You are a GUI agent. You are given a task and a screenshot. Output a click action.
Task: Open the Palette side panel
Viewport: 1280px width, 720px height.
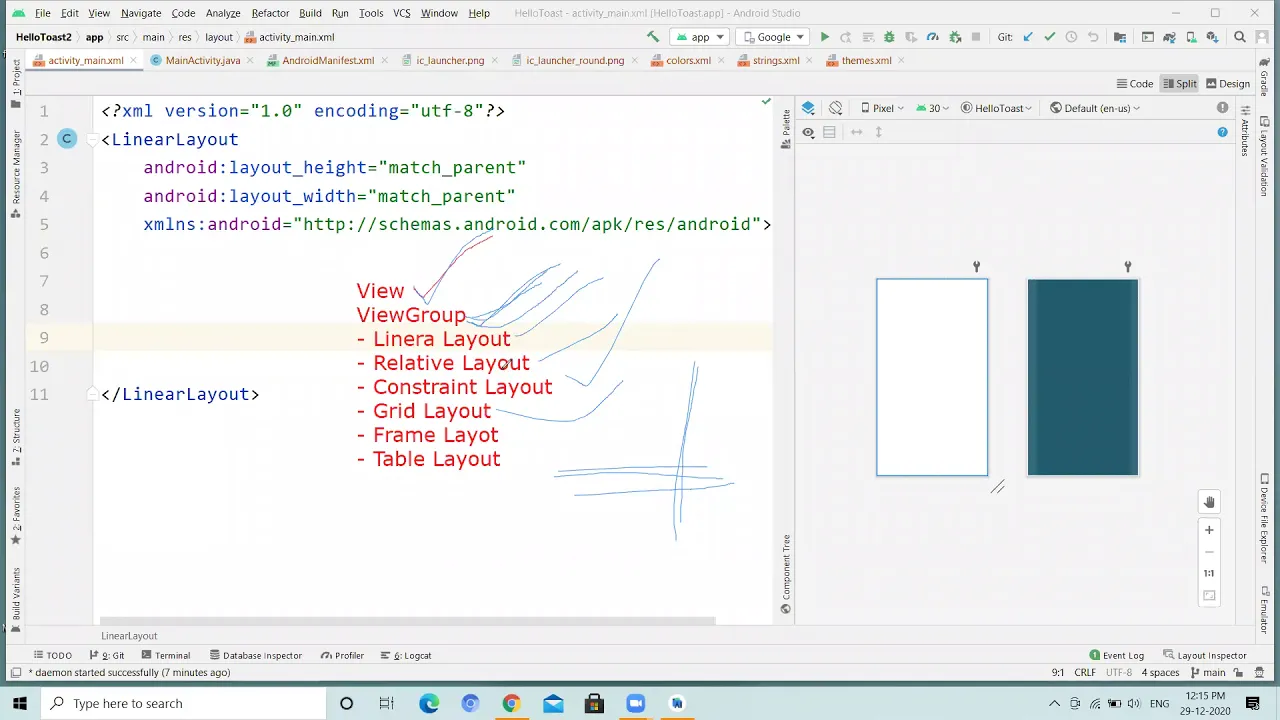click(x=786, y=129)
